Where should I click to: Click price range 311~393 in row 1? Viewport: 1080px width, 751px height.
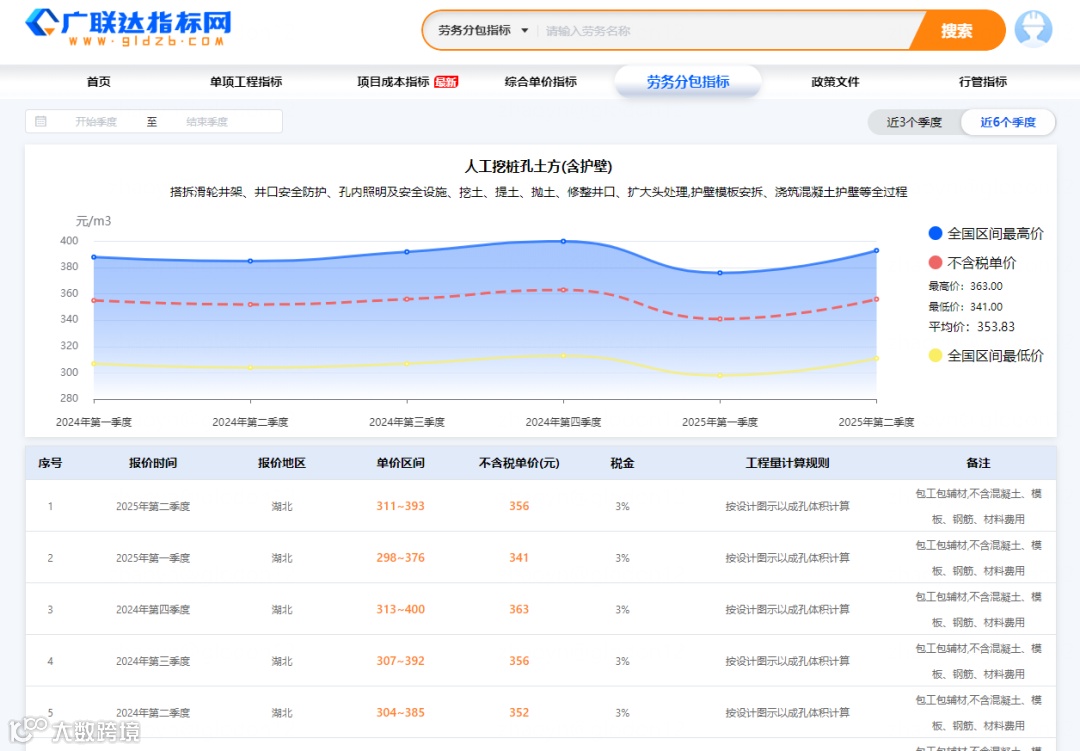pyautogui.click(x=400, y=506)
